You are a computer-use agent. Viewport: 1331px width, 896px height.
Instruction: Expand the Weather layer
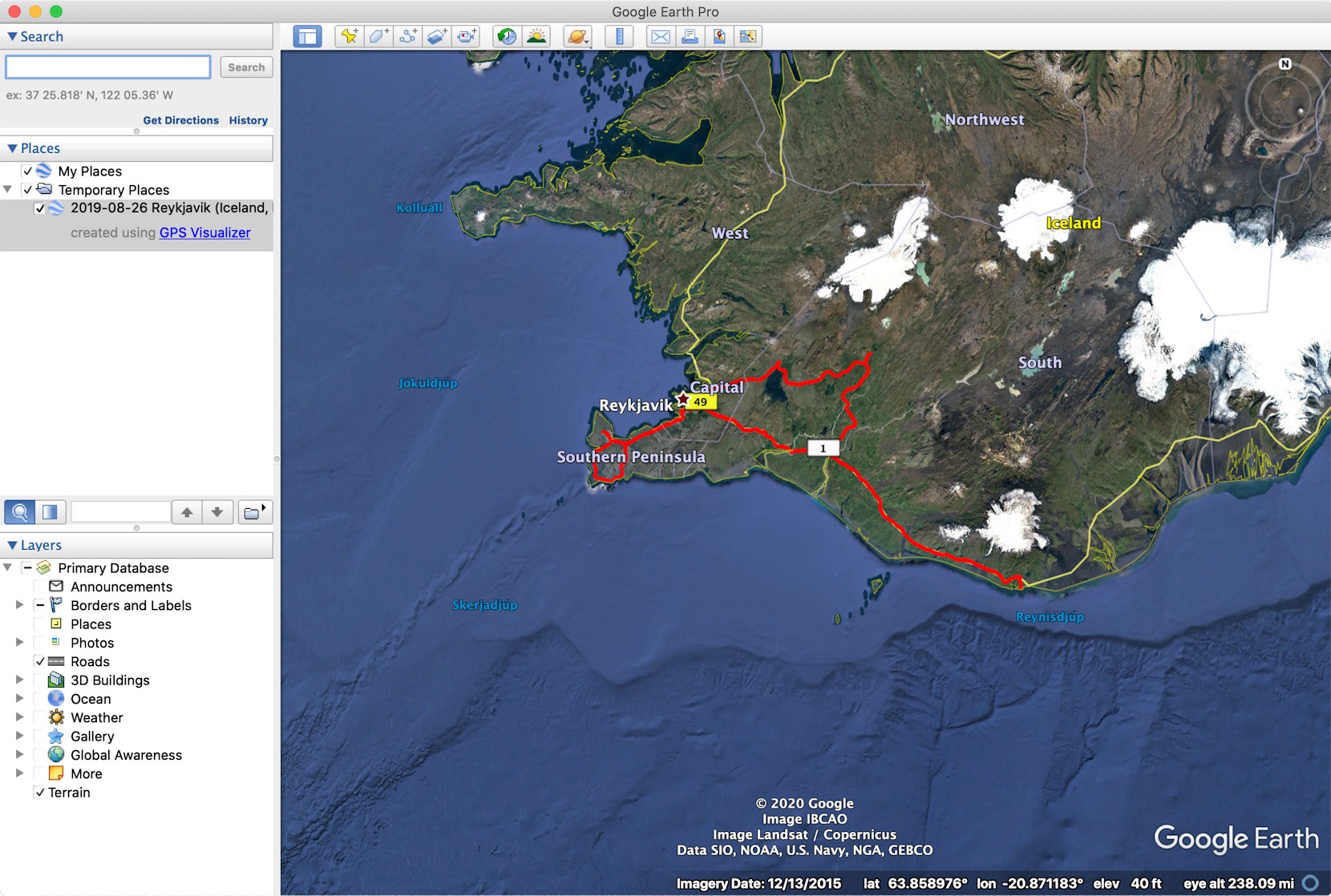point(20,717)
